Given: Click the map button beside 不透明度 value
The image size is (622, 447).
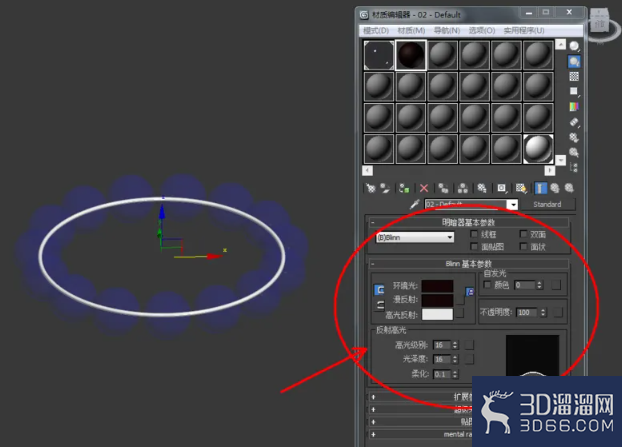Looking at the screenshot, I should 558,313.
